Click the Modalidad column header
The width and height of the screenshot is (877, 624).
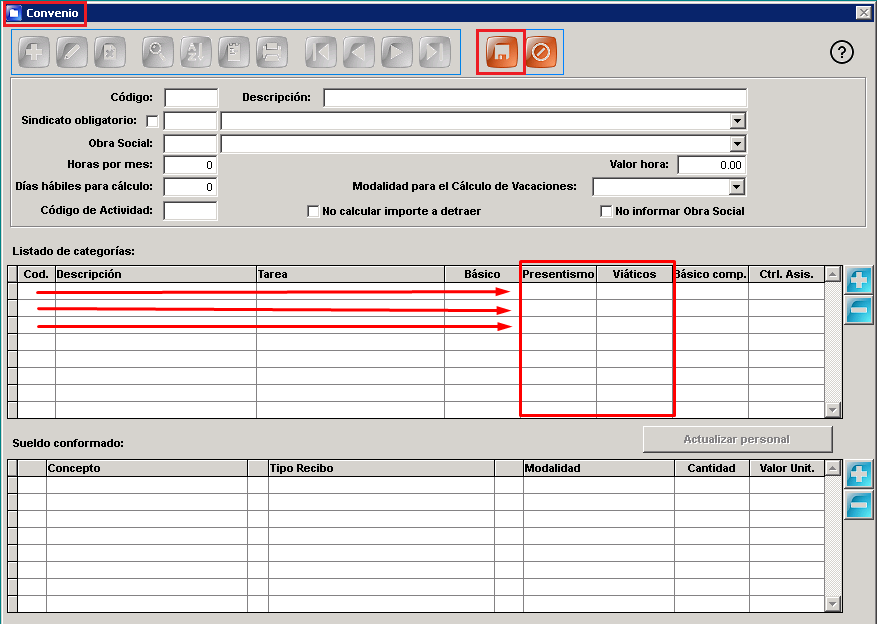pyautogui.click(x=598, y=468)
